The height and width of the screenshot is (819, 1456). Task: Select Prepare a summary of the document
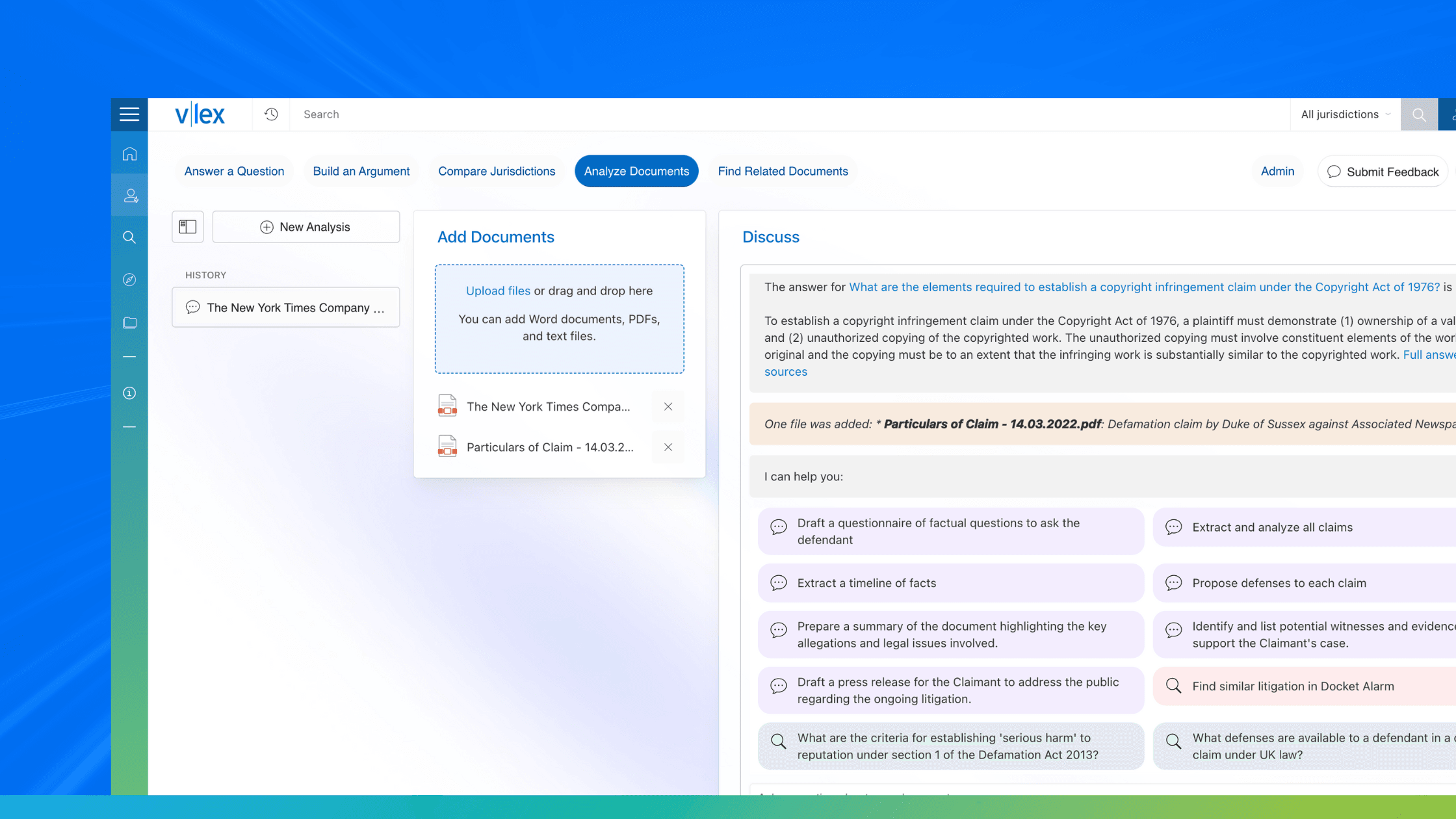pos(951,634)
